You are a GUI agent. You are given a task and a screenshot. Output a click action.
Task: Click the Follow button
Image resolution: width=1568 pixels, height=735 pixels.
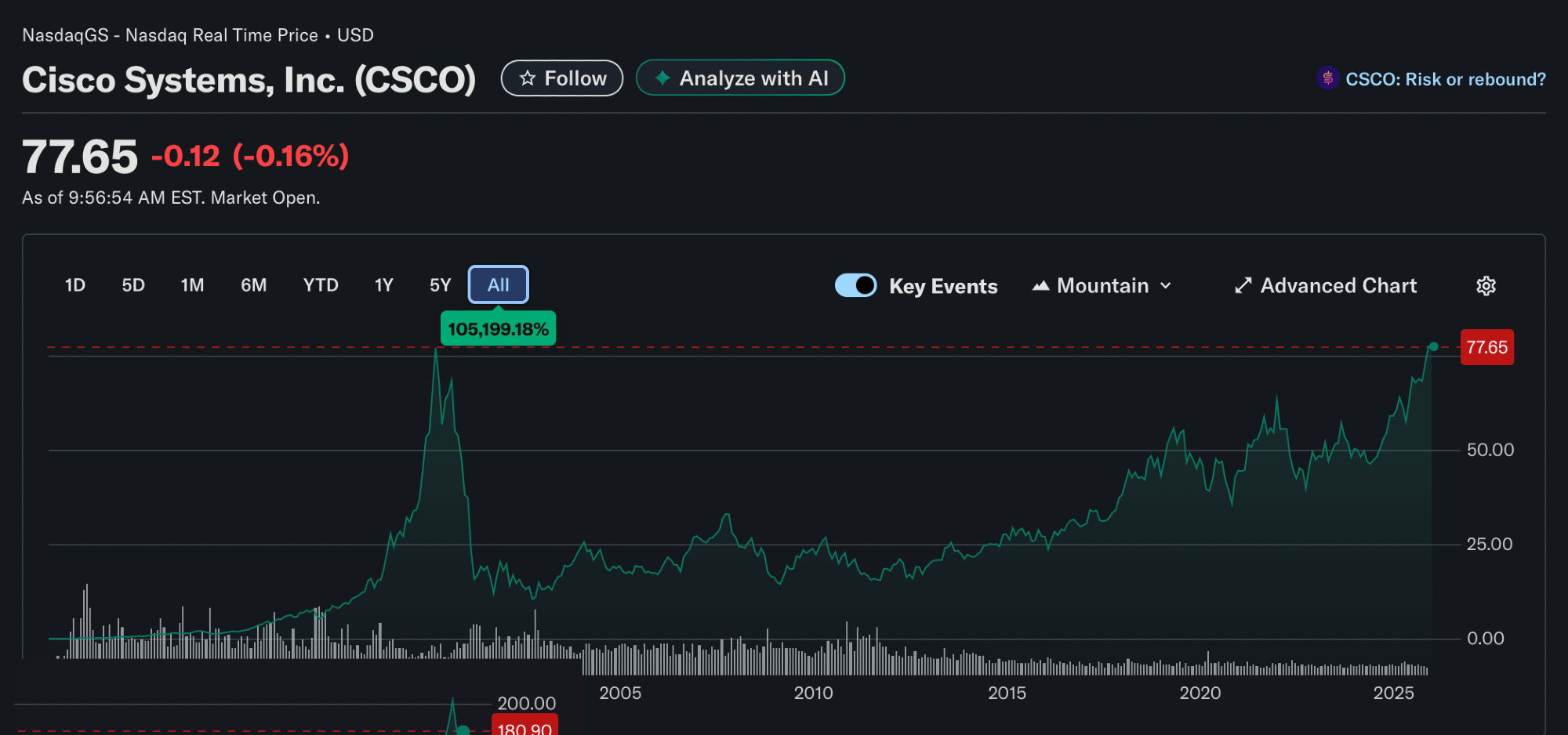point(562,78)
